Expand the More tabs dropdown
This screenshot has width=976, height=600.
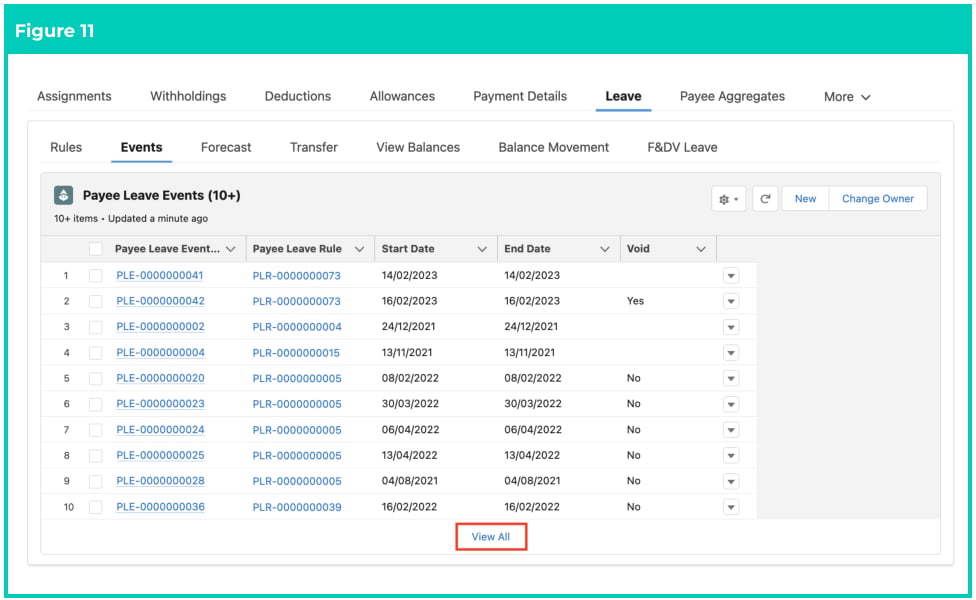pos(847,97)
